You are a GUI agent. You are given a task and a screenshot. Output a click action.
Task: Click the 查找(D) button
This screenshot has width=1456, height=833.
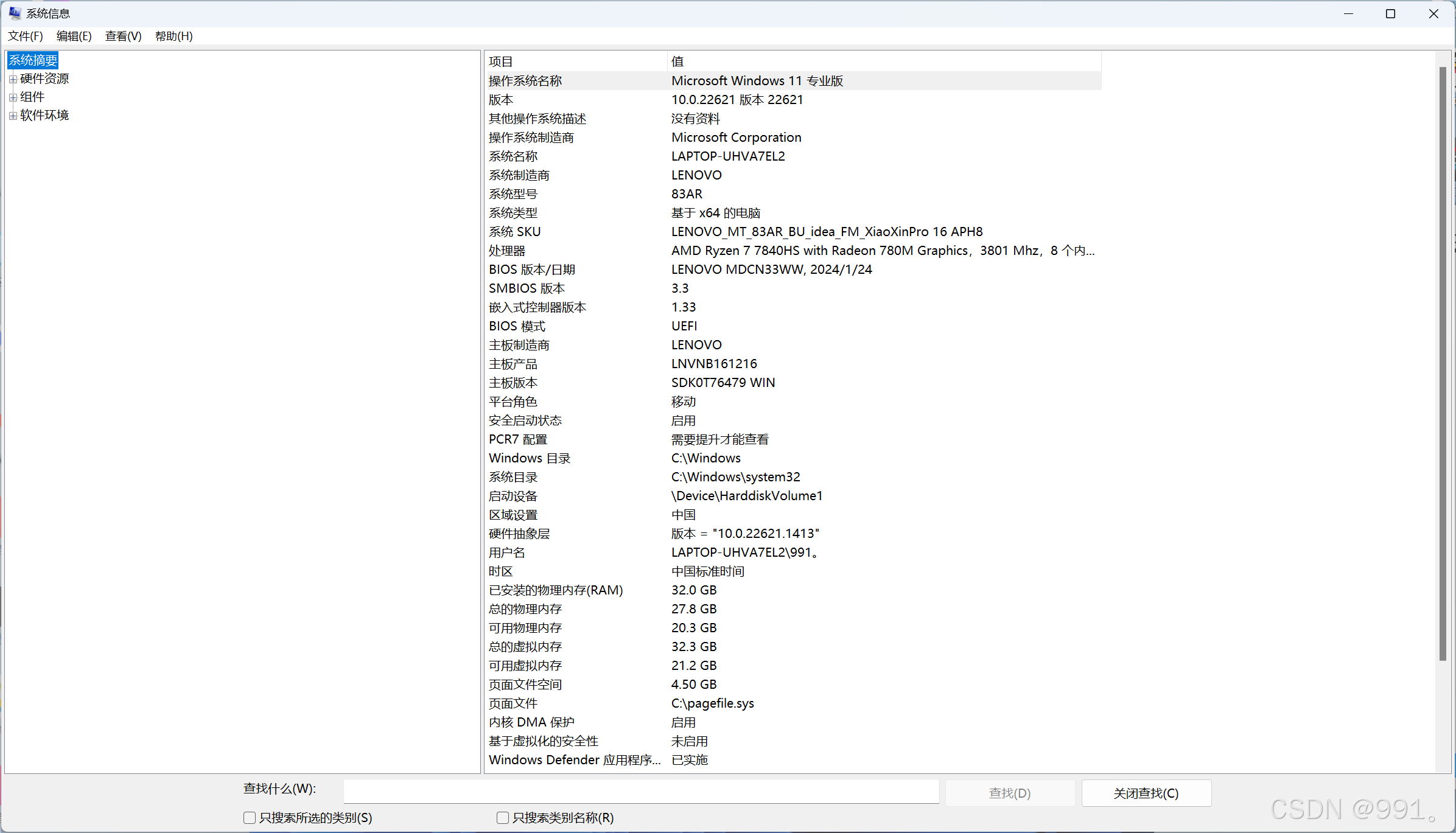click(1009, 793)
